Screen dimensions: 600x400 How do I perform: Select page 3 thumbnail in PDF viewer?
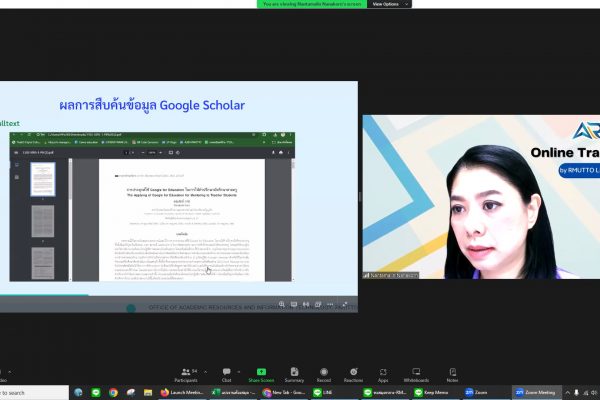coord(43,263)
